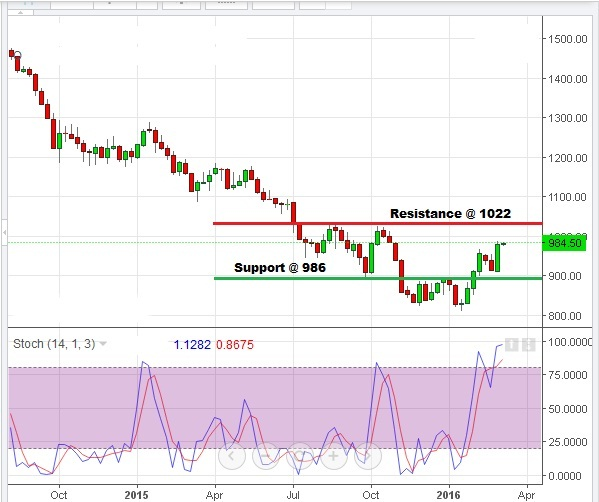The height and width of the screenshot is (502, 599).
Task: Click the blue stochastic value 1.1282
Action: (192, 345)
